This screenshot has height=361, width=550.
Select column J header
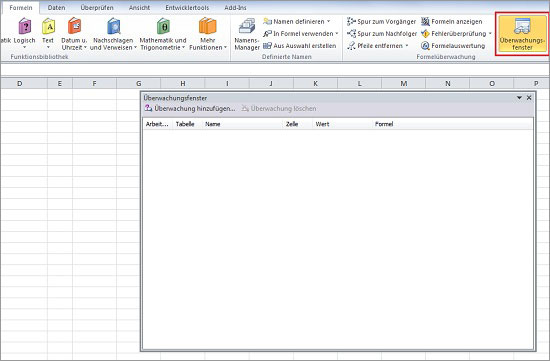(271, 83)
